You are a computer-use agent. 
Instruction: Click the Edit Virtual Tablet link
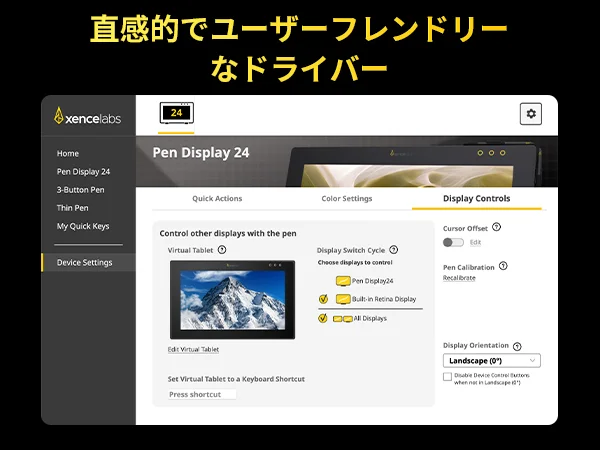click(193, 349)
